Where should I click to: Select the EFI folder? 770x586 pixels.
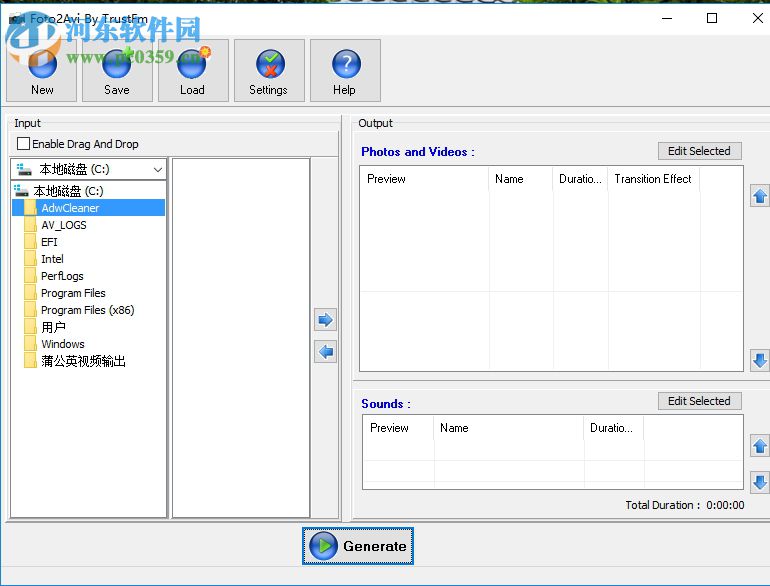point(49,242)
